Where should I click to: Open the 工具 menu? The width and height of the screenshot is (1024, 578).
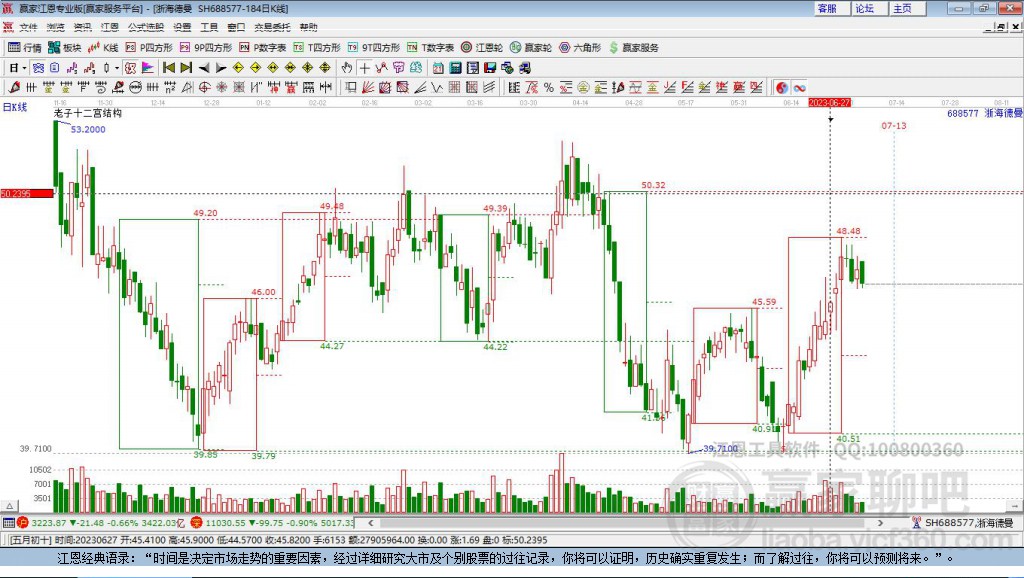(x=209, y=27)
